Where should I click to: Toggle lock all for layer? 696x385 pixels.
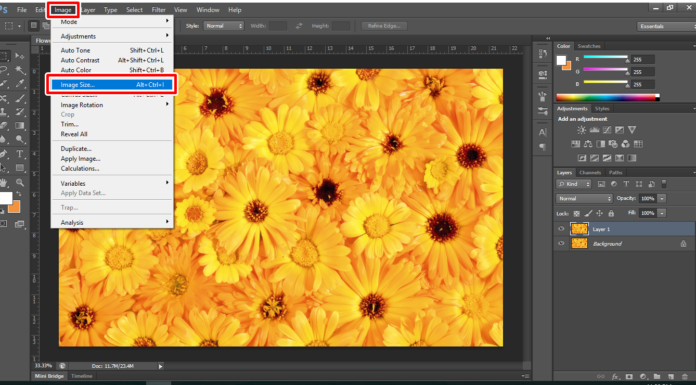point(611,214)
